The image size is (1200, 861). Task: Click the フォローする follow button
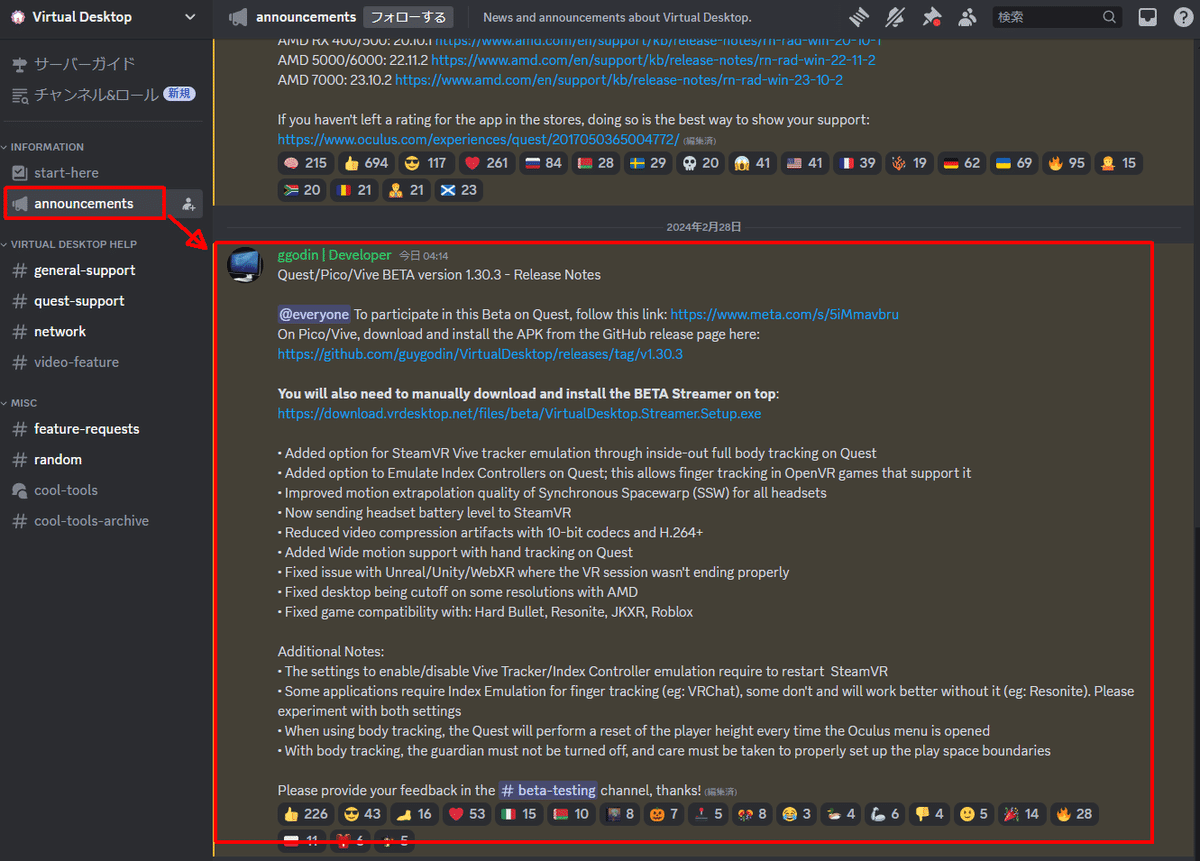coord(407,17)
